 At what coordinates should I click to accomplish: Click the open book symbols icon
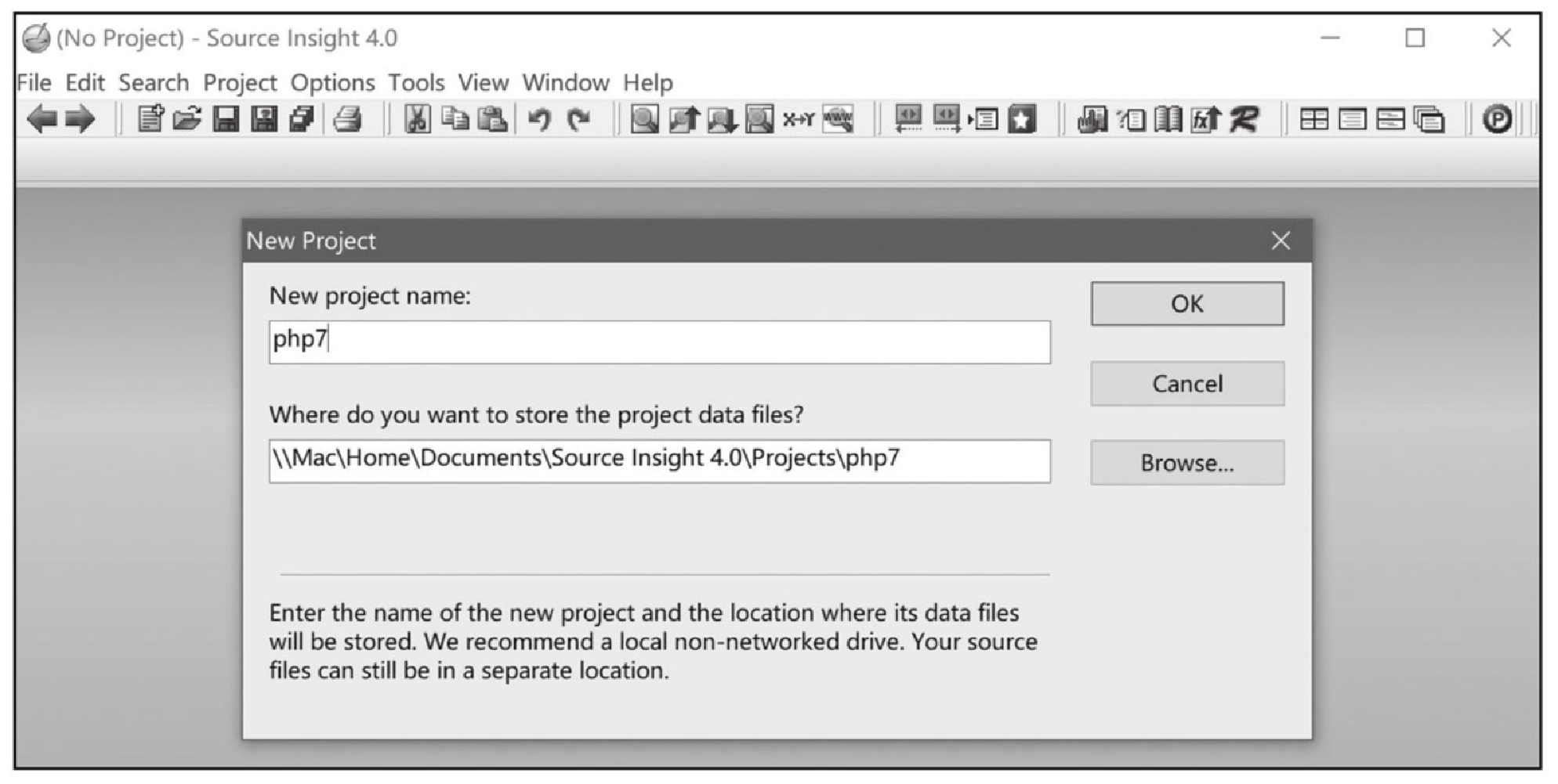click(x=1168, y=119)
